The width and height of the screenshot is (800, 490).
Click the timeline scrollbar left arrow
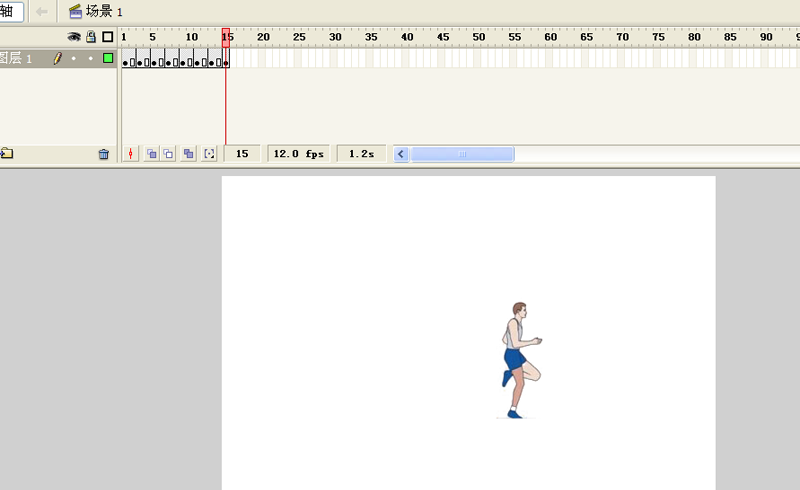pyautogui.click(x=401, y=154)
